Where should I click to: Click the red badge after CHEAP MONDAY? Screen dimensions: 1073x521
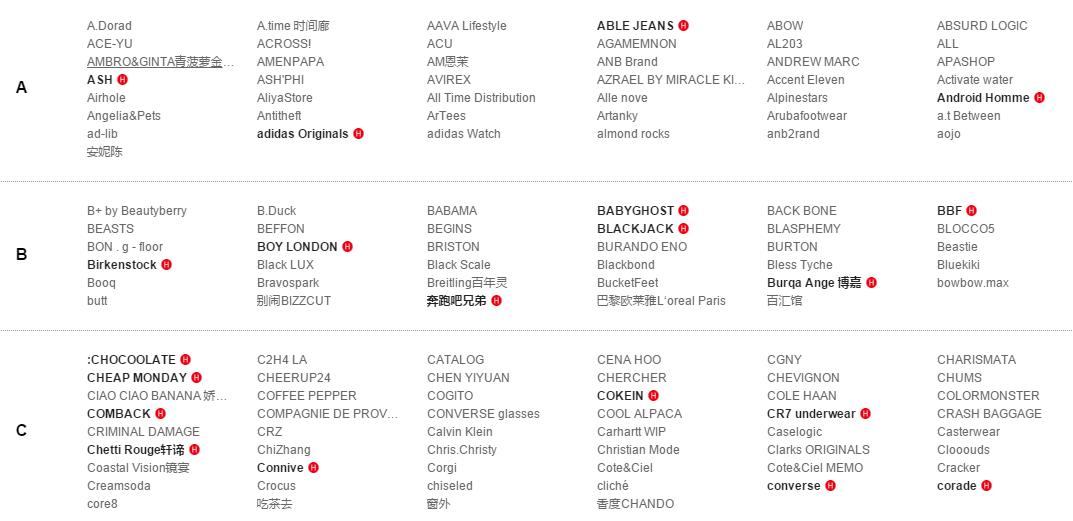pyautogui.click(x=197, y=378)
